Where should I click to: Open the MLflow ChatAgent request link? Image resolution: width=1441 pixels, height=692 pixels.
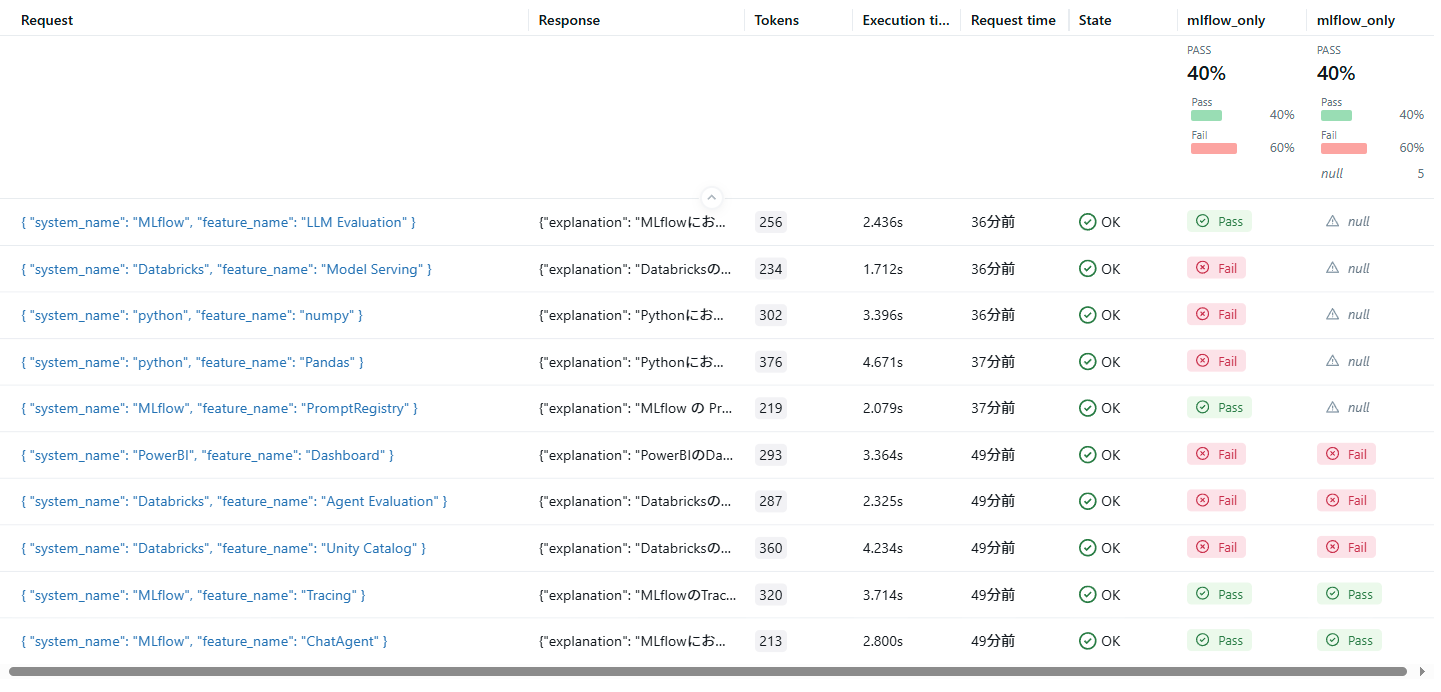204,641
